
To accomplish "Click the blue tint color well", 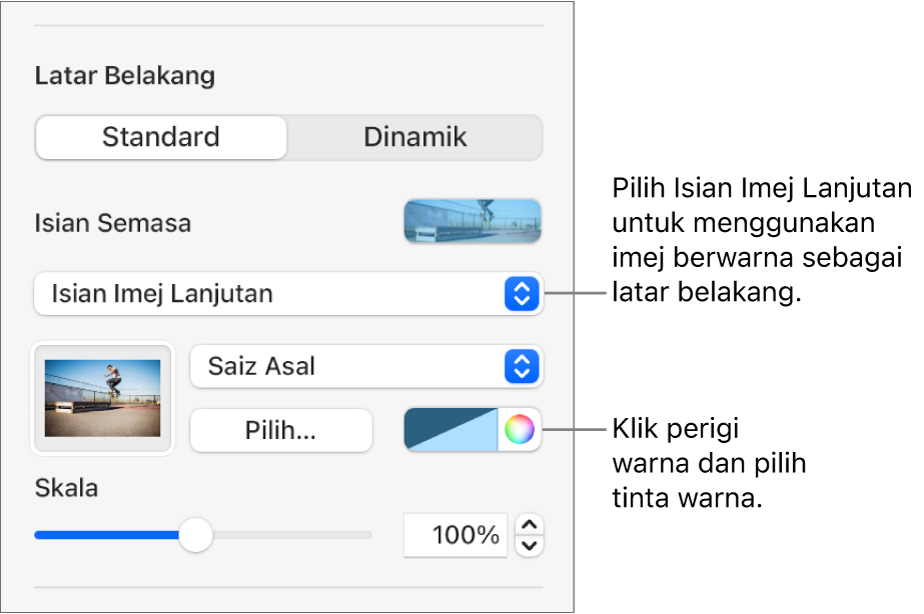I will 450,430.
